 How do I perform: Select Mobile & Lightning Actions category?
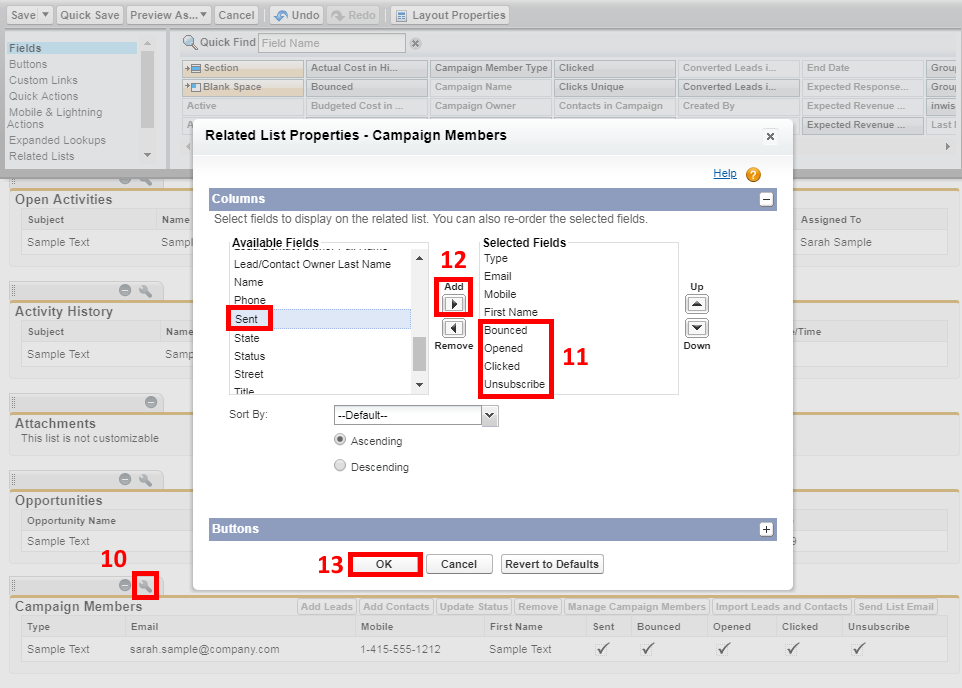point(55,118)
